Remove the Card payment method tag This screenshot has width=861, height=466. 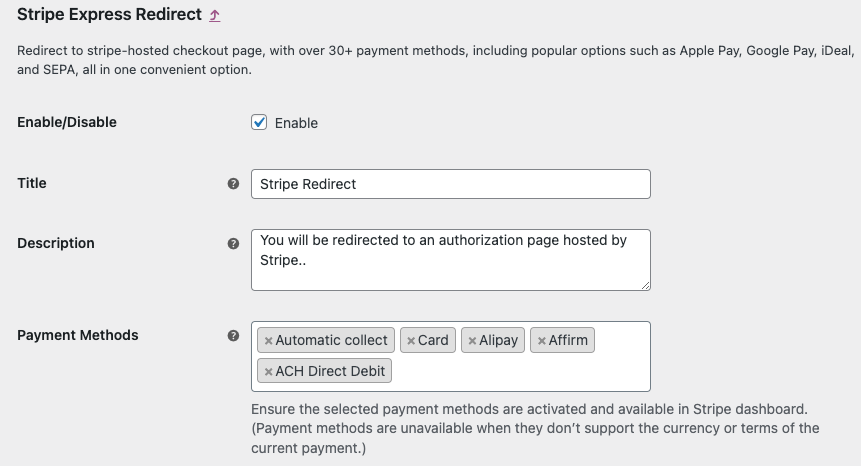pyautogui.click(x=411, y=341)
